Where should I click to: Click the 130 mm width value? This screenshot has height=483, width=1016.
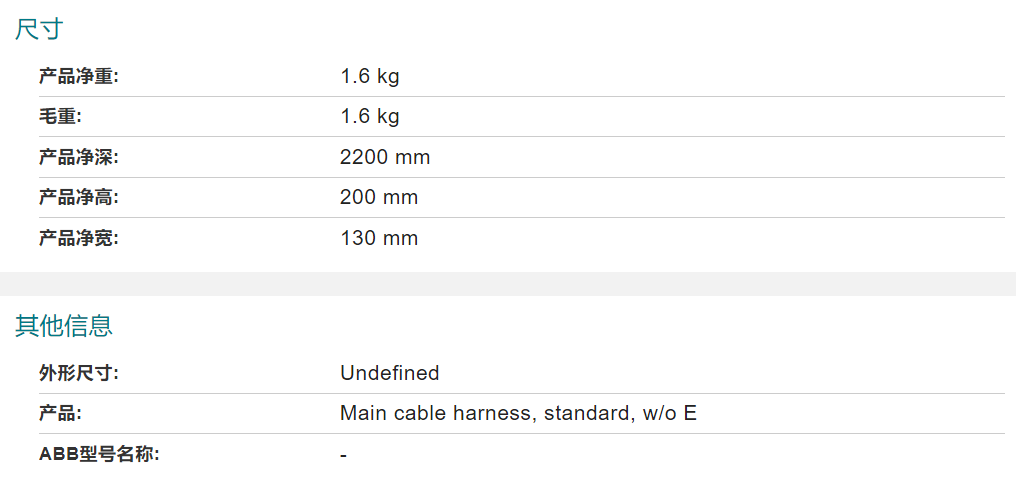point(379,238)
